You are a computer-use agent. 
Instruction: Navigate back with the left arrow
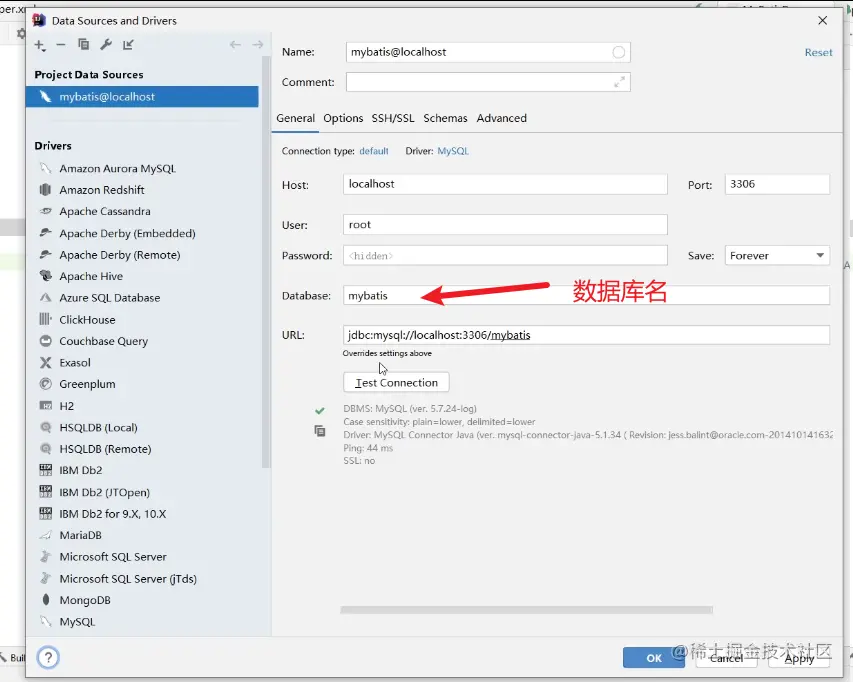point(235,45)
